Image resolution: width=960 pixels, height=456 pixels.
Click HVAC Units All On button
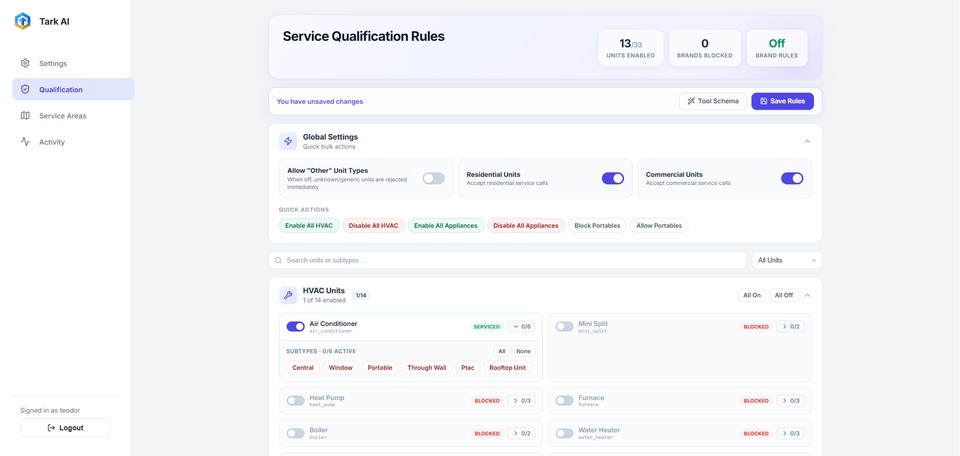click(x=752, y=296)
